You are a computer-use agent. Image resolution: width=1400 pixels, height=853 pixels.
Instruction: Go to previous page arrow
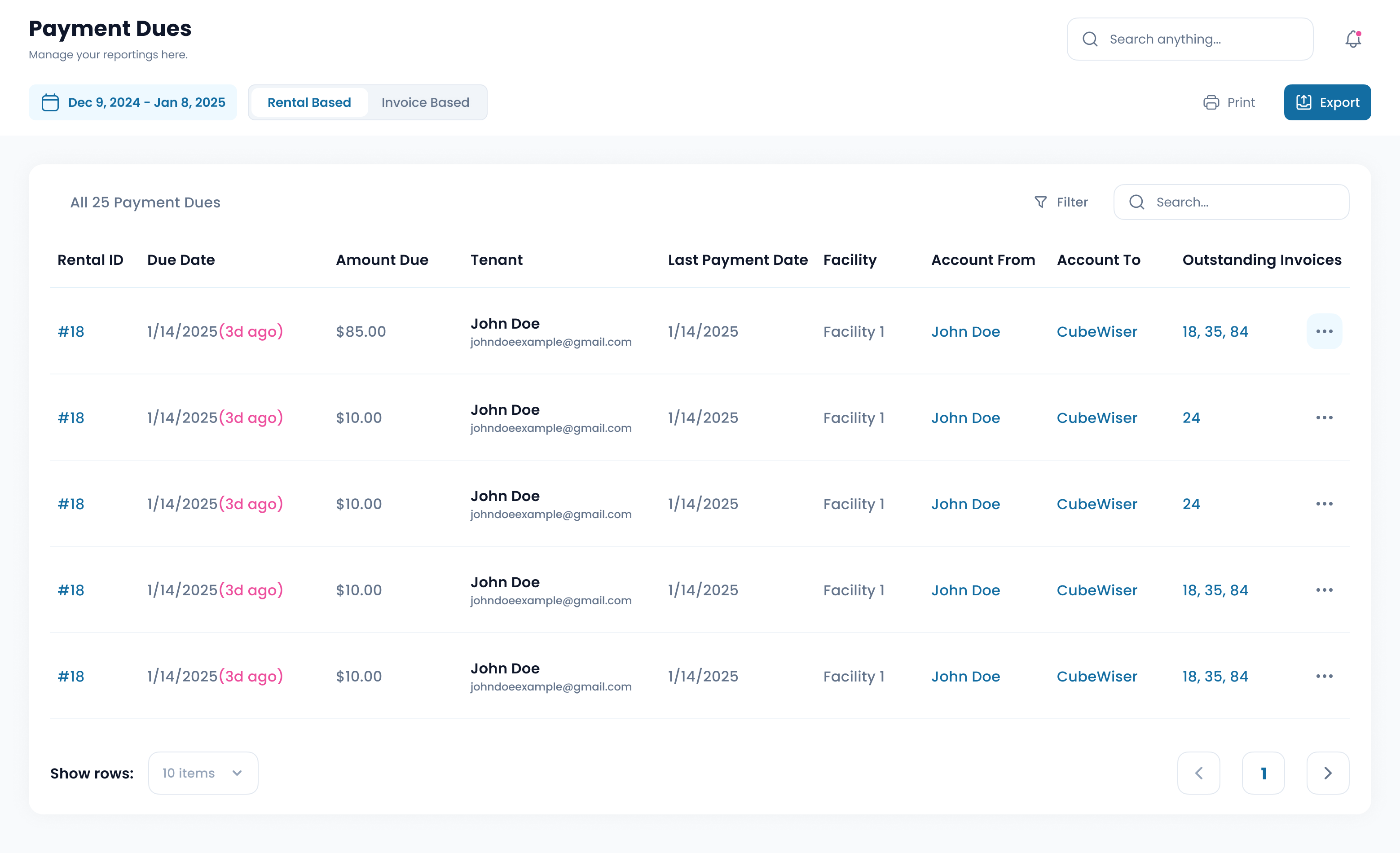(1198, 773)
